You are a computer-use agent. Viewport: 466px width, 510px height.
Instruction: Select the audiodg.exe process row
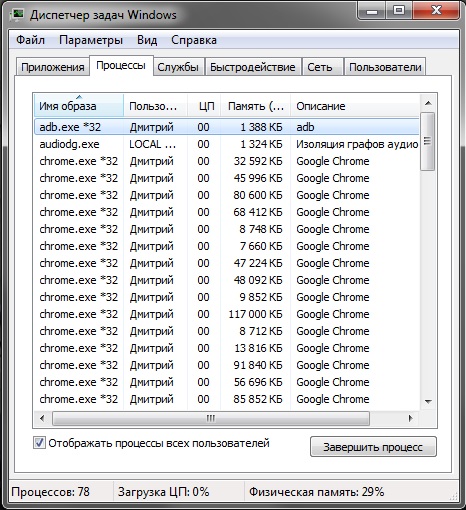[x=227, y=144]
